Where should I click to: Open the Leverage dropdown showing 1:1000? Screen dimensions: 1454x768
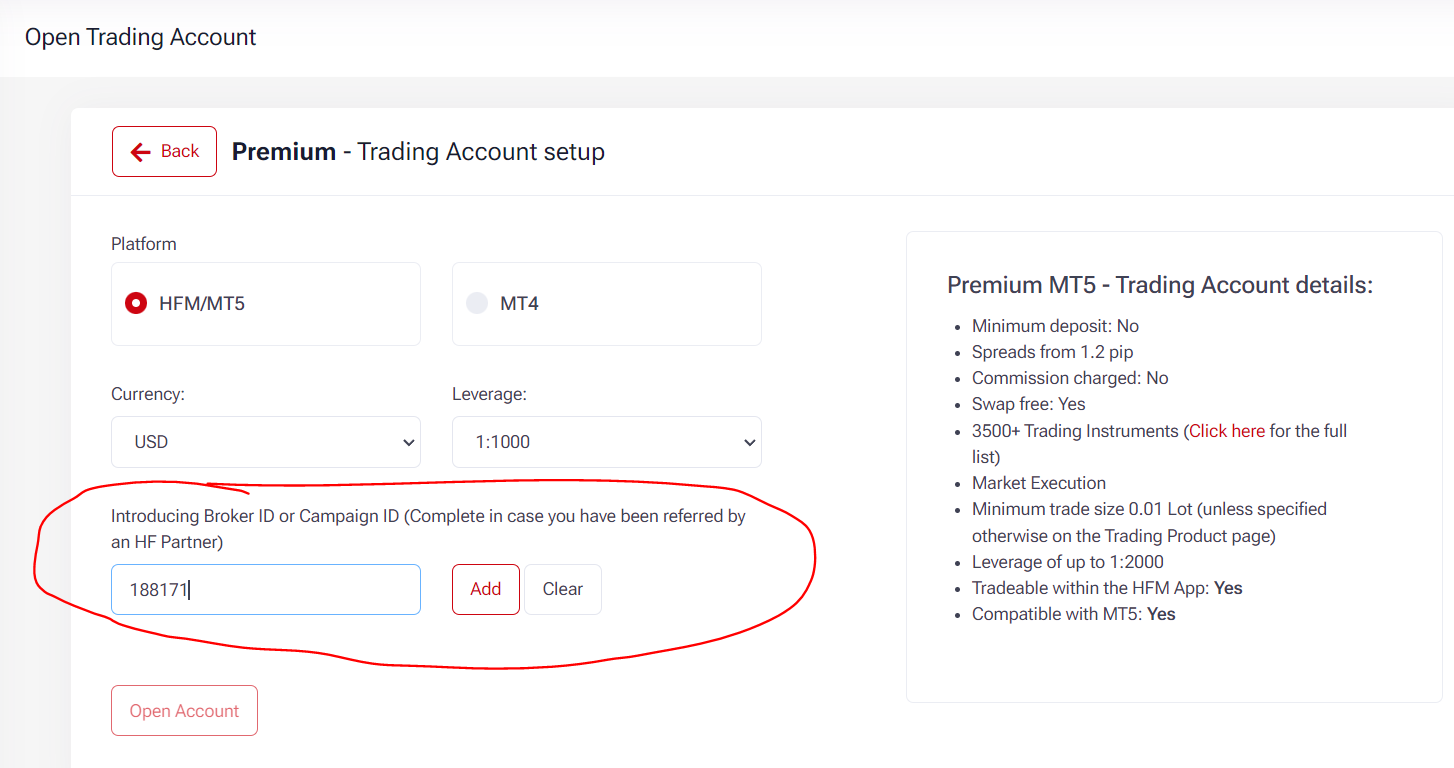(x=606, y=442)
